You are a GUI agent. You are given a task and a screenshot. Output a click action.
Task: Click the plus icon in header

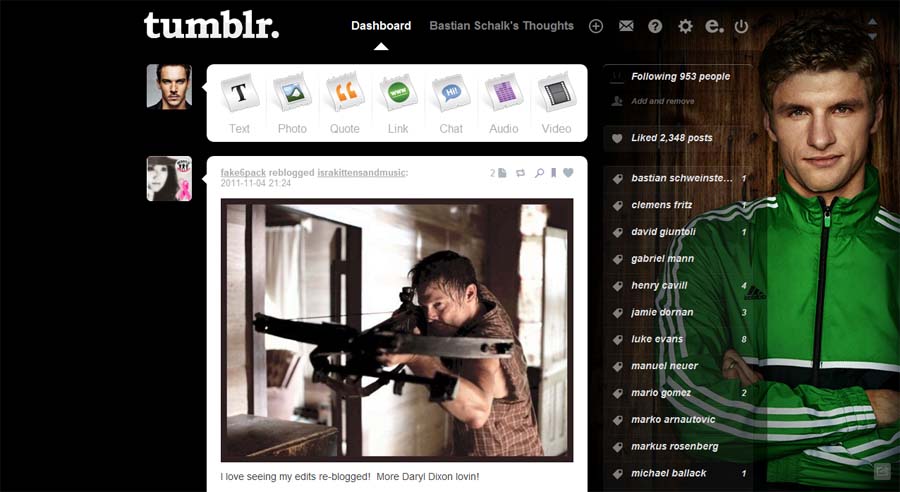point(596,26)
